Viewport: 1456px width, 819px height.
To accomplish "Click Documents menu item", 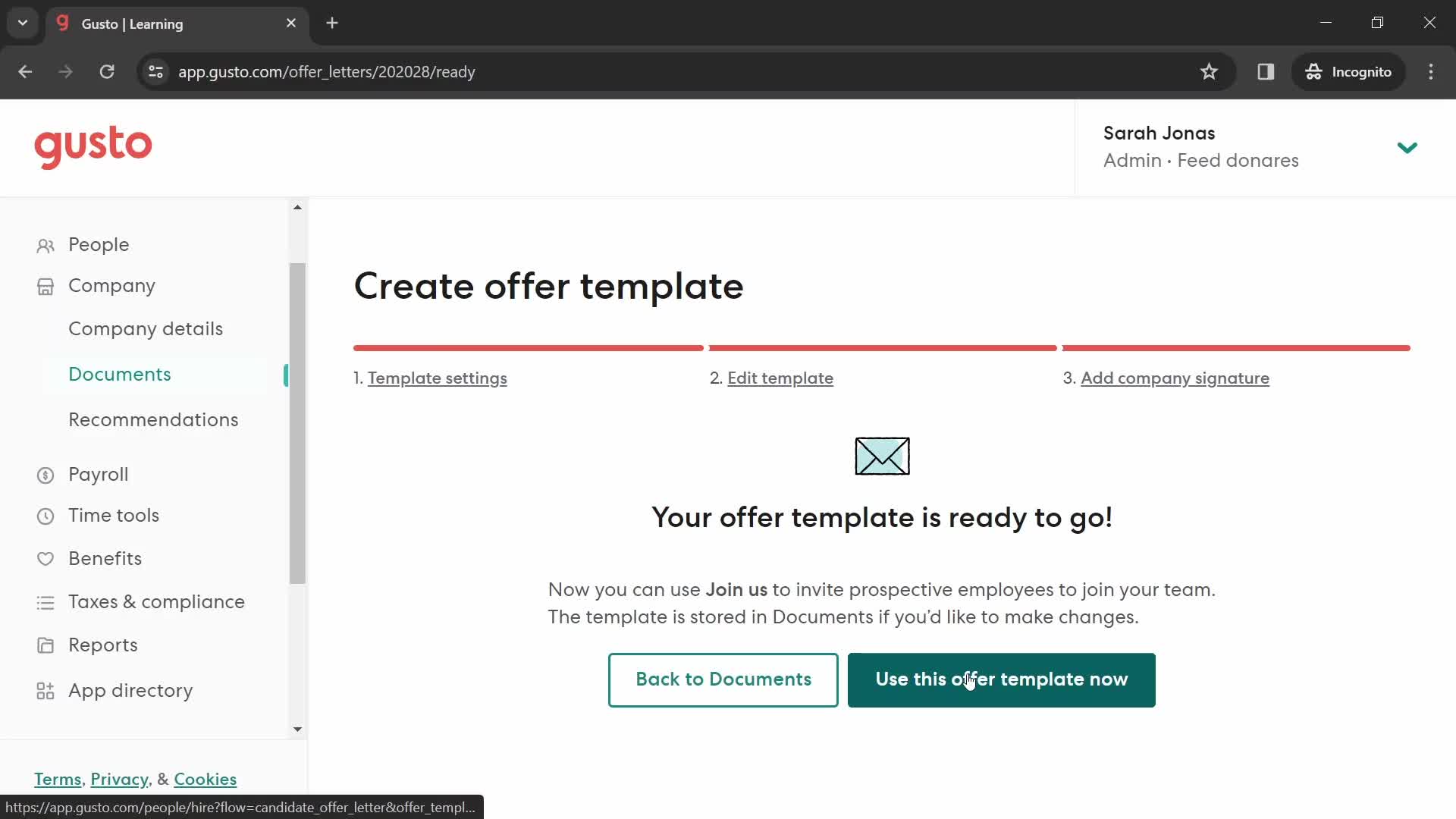I will pyautogui.click(x=119, y=374).
